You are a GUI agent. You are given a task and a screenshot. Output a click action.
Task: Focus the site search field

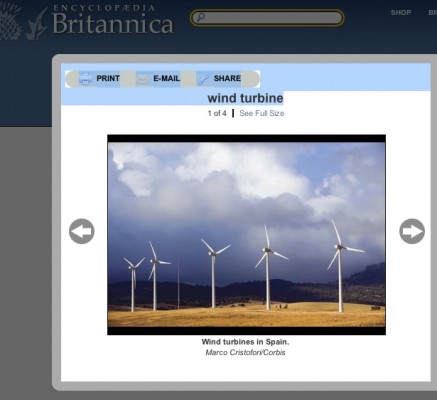(x=267, y=18)
